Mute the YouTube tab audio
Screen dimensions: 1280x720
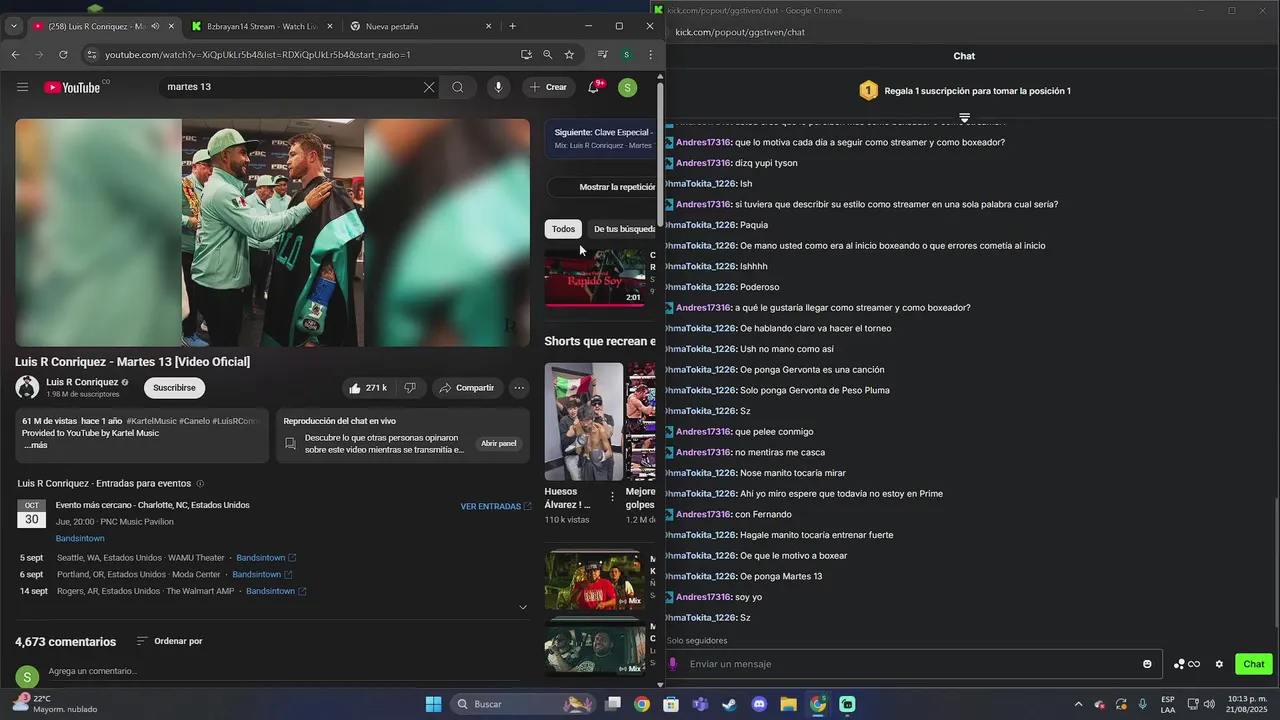155,26
